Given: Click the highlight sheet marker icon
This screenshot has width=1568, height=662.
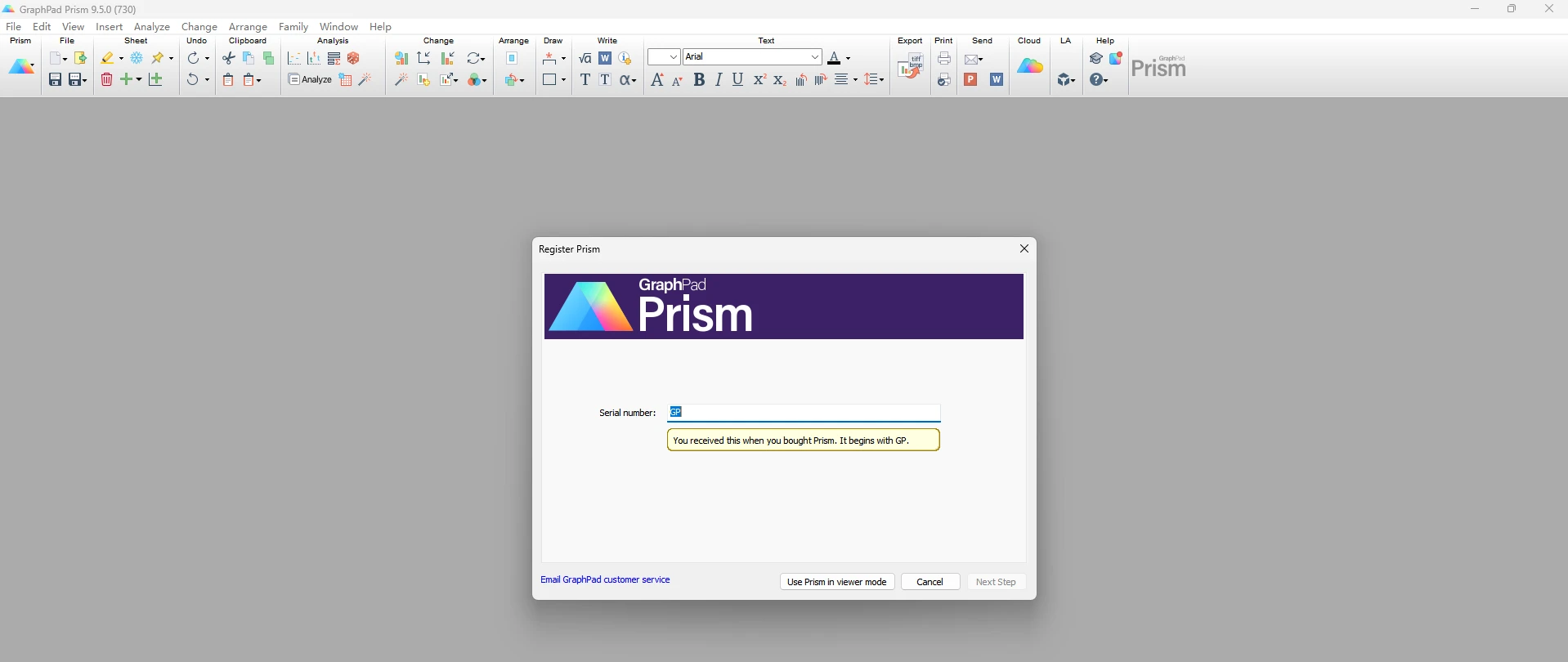Looking at the screenshot, I should tap(107, 58).
